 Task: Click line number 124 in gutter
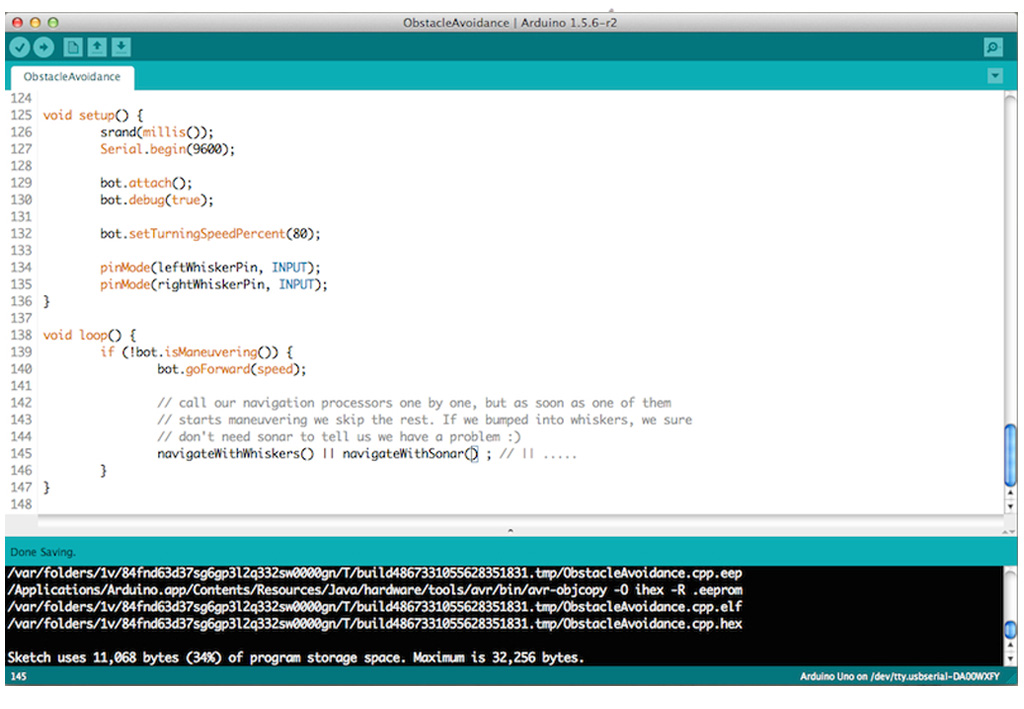[x=21, y=99]
